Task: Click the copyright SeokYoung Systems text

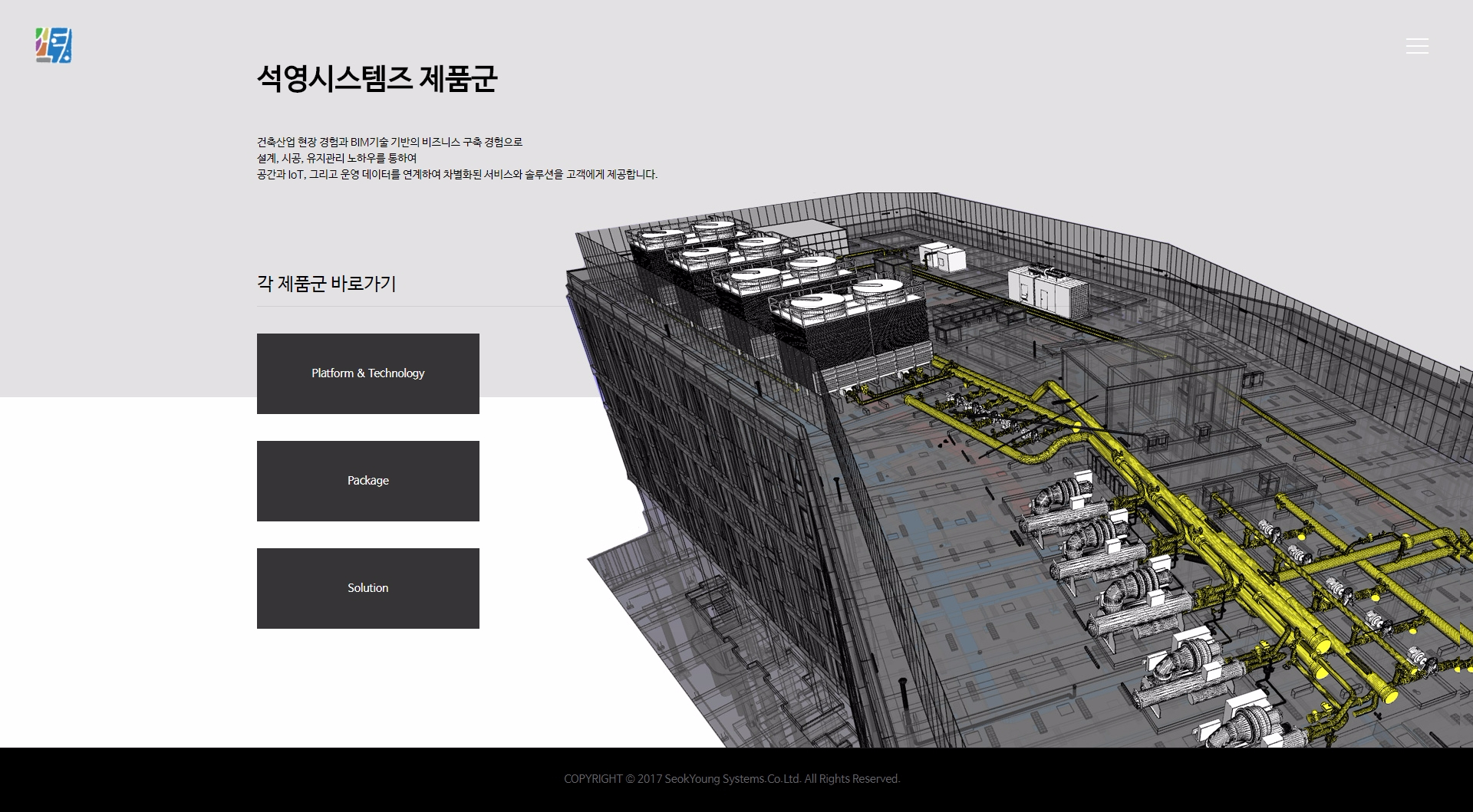Action: click(x=732, y=779)
